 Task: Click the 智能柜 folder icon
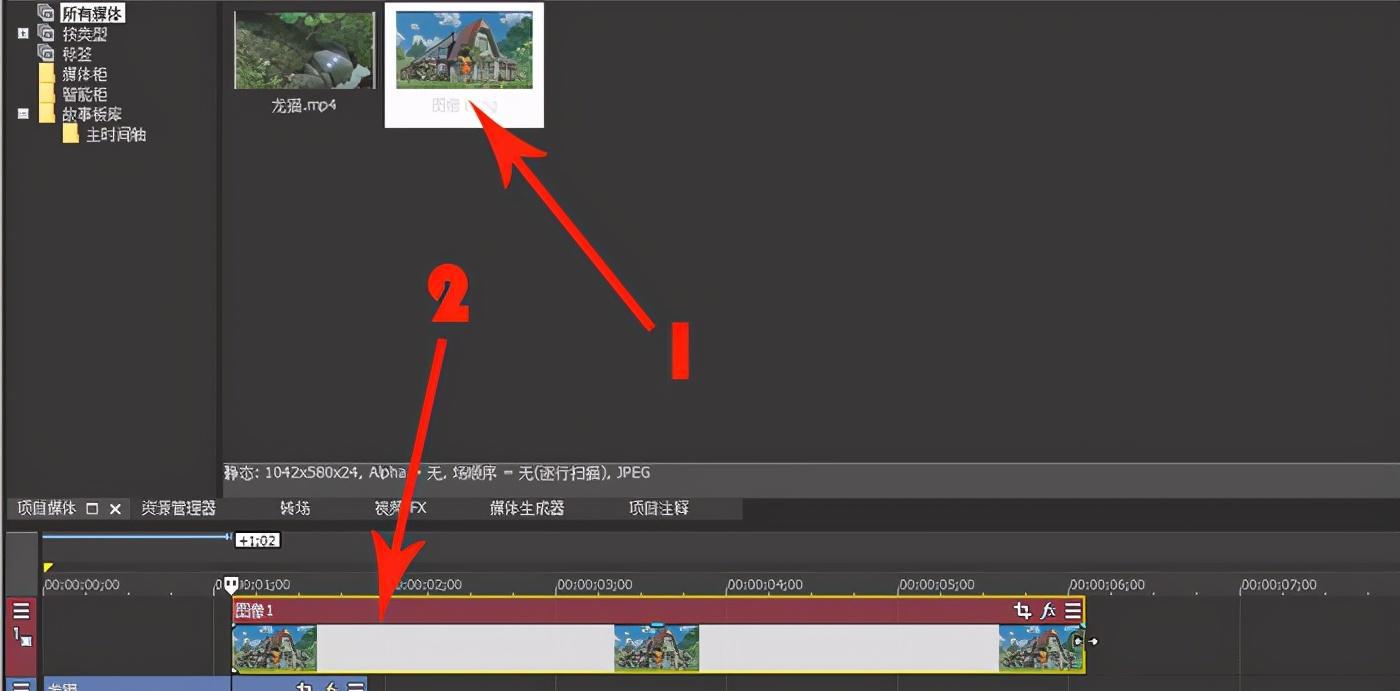[46, 94]
